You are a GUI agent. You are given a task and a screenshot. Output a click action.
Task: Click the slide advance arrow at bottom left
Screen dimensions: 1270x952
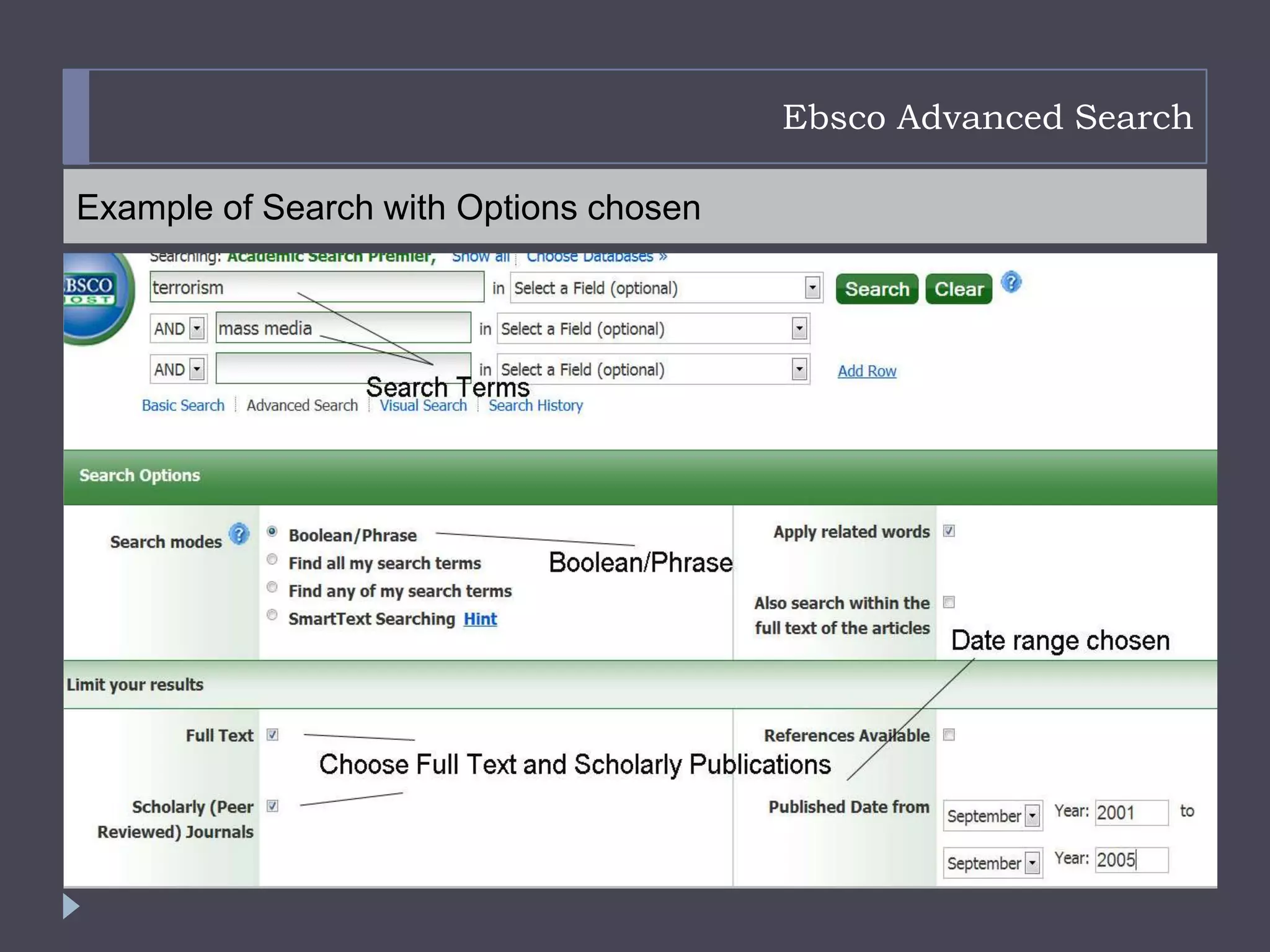(x=71, y=906)
